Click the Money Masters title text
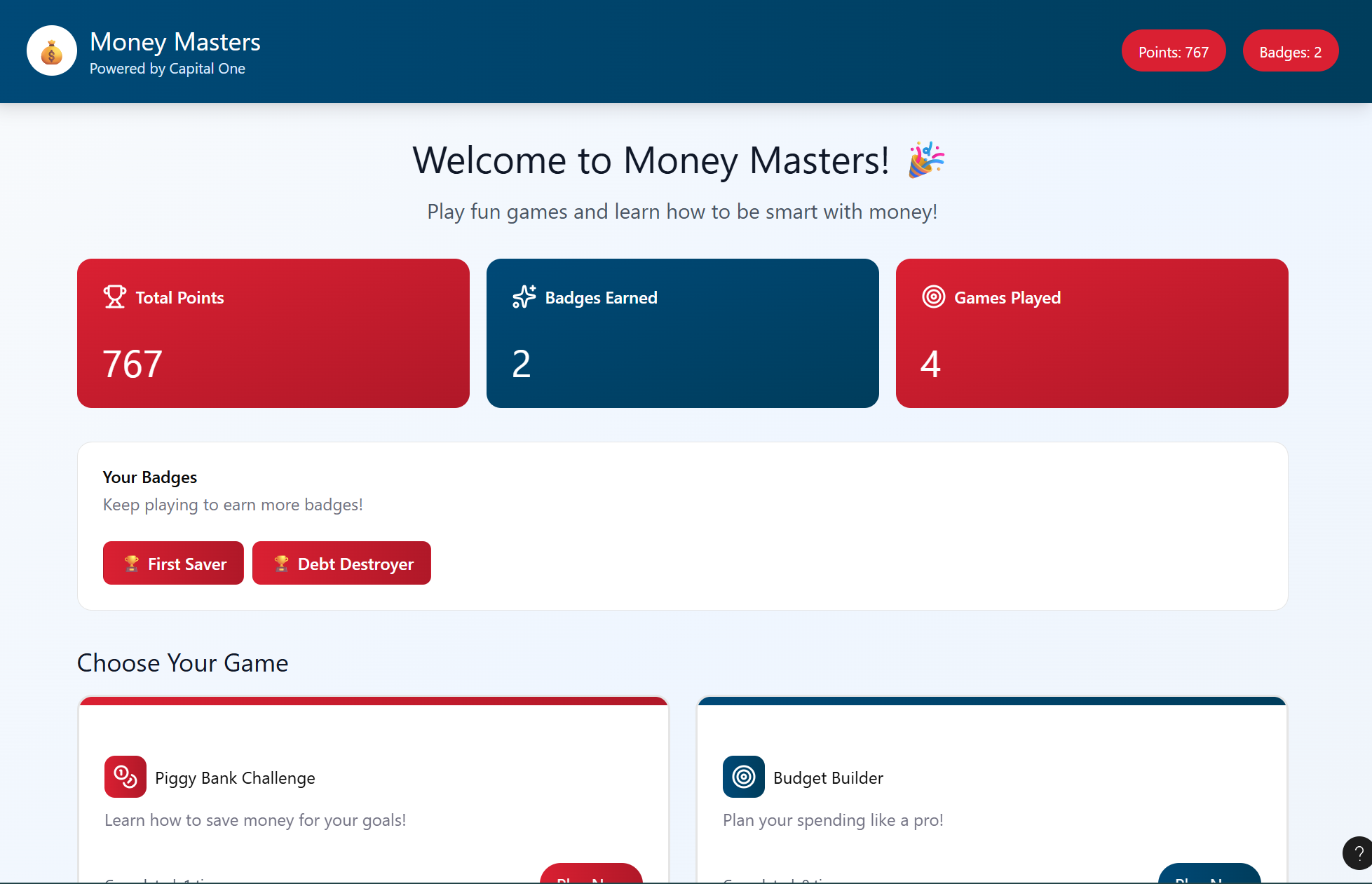Viewport: 1372px width, 884px height. click(175, 42)
